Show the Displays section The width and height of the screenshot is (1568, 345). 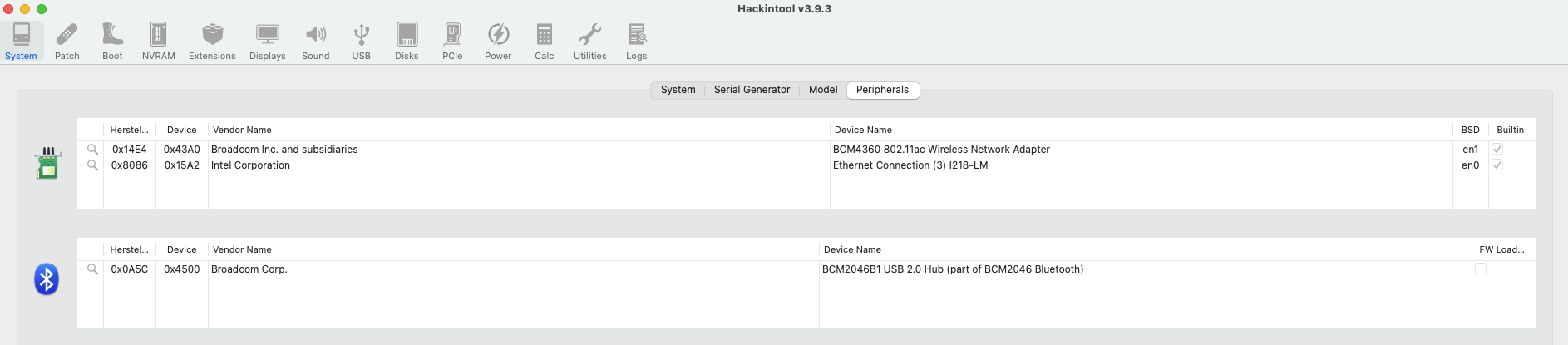(x=267, y=41)
